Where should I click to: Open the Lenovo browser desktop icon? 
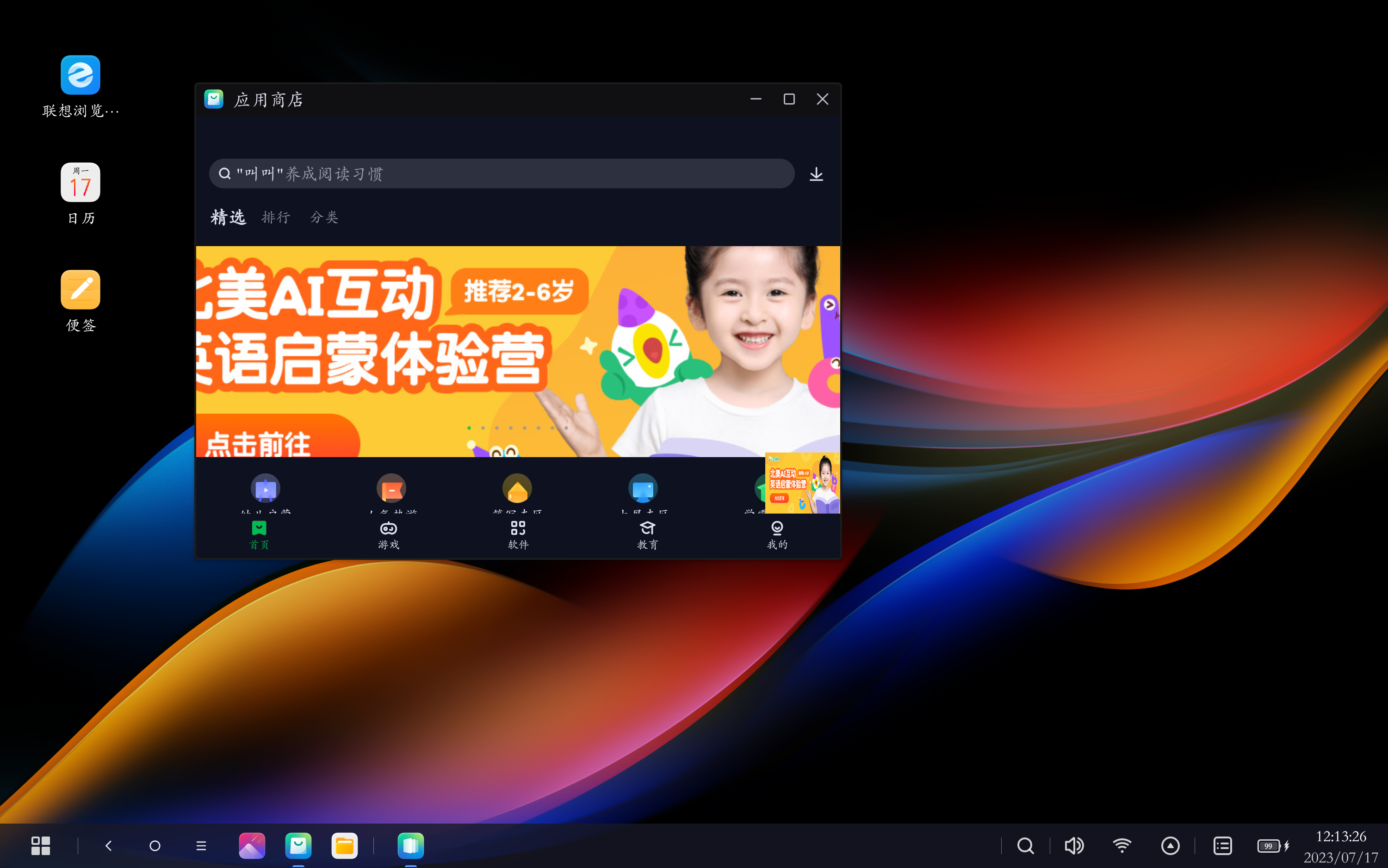tap(81, 75)
